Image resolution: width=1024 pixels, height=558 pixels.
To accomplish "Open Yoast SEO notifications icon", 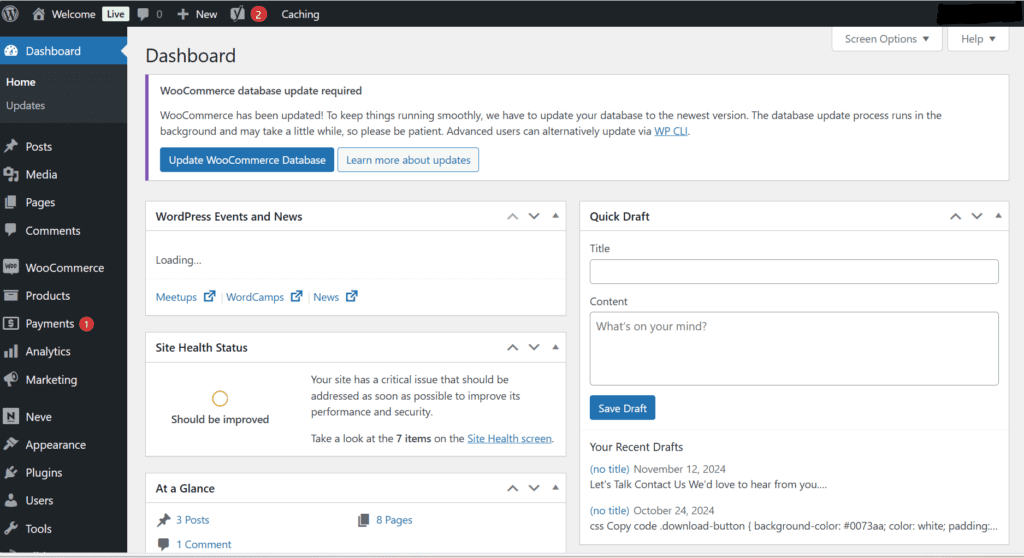I will [238, 14].
